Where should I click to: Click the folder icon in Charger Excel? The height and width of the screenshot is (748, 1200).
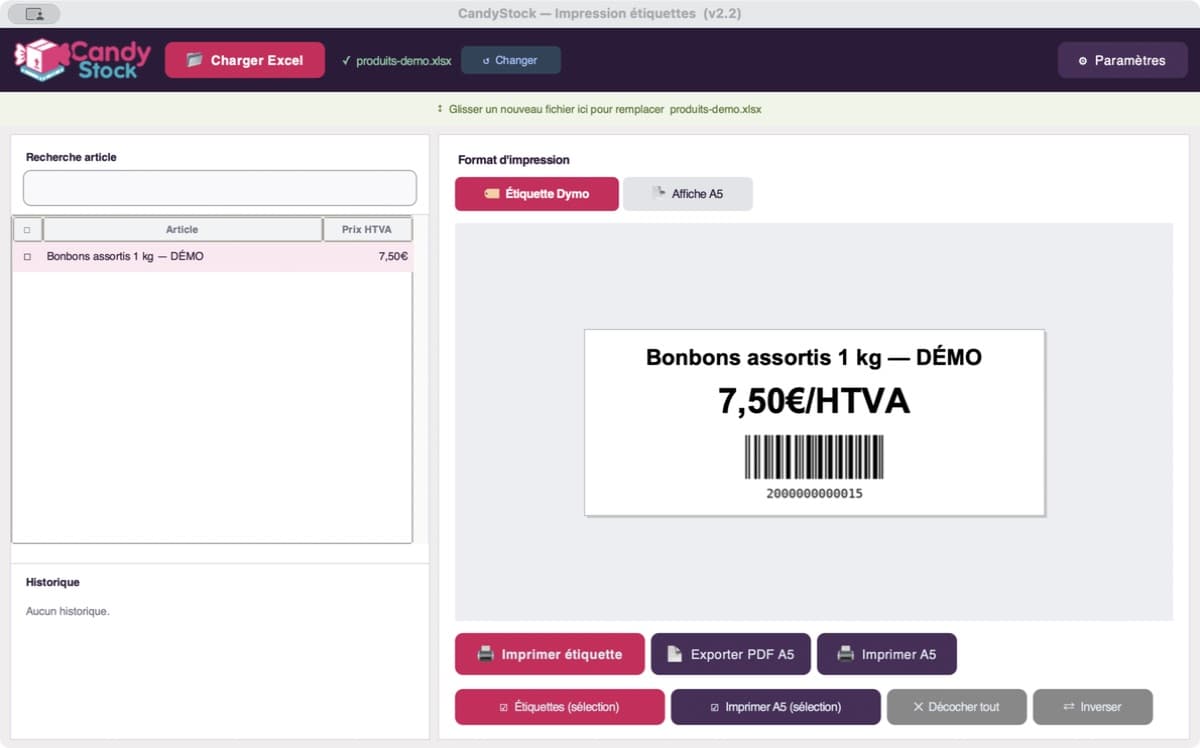[194, 60]
